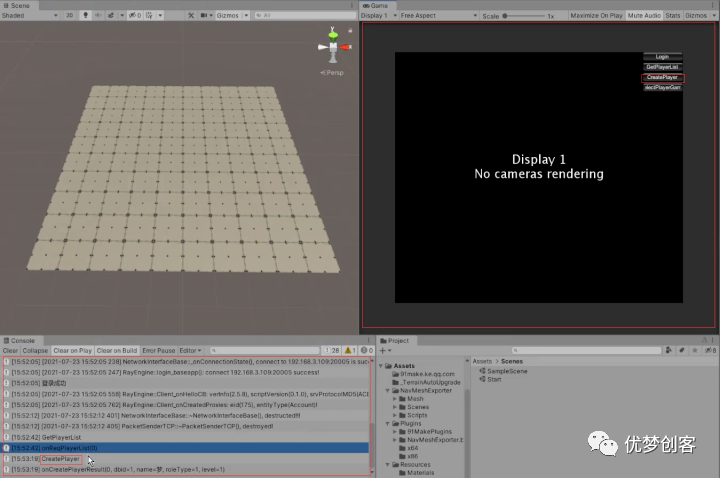Click the Console Clear button
The height and width of the screenshot is (478, 720).
coord(10,350)
